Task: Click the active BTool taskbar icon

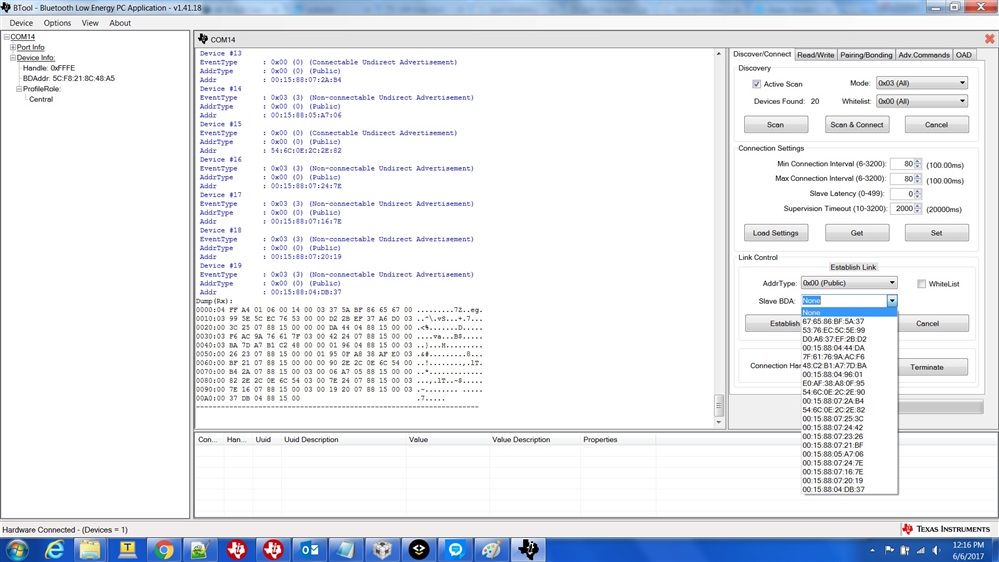Action: (x=528, y=549)
